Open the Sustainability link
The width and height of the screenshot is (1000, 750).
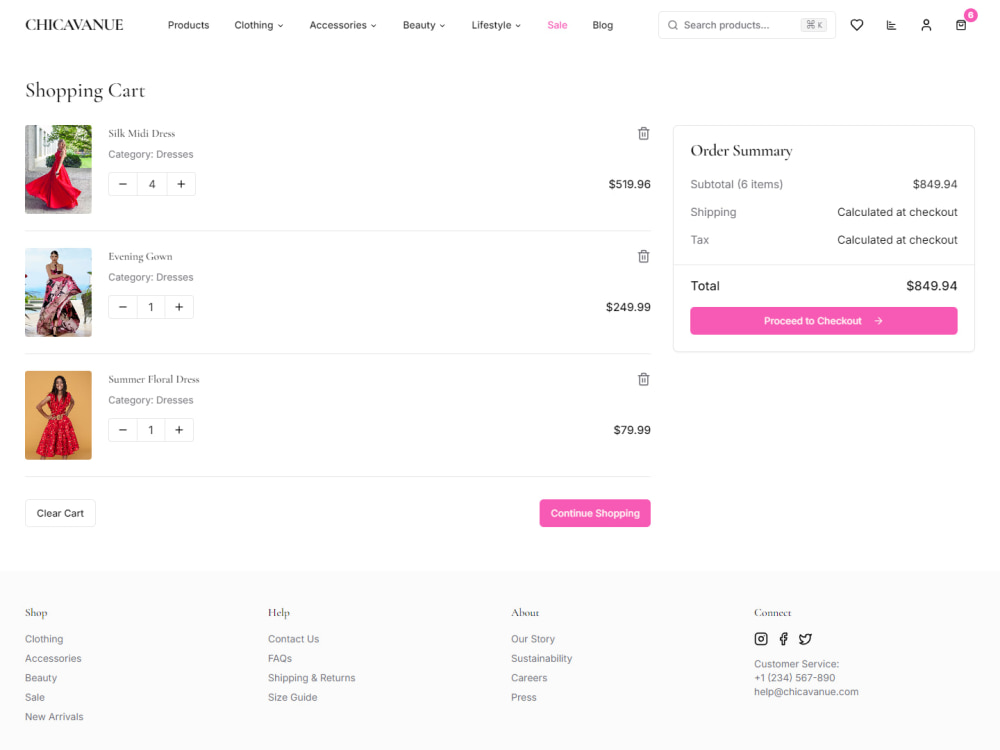(x=541, y=658)
